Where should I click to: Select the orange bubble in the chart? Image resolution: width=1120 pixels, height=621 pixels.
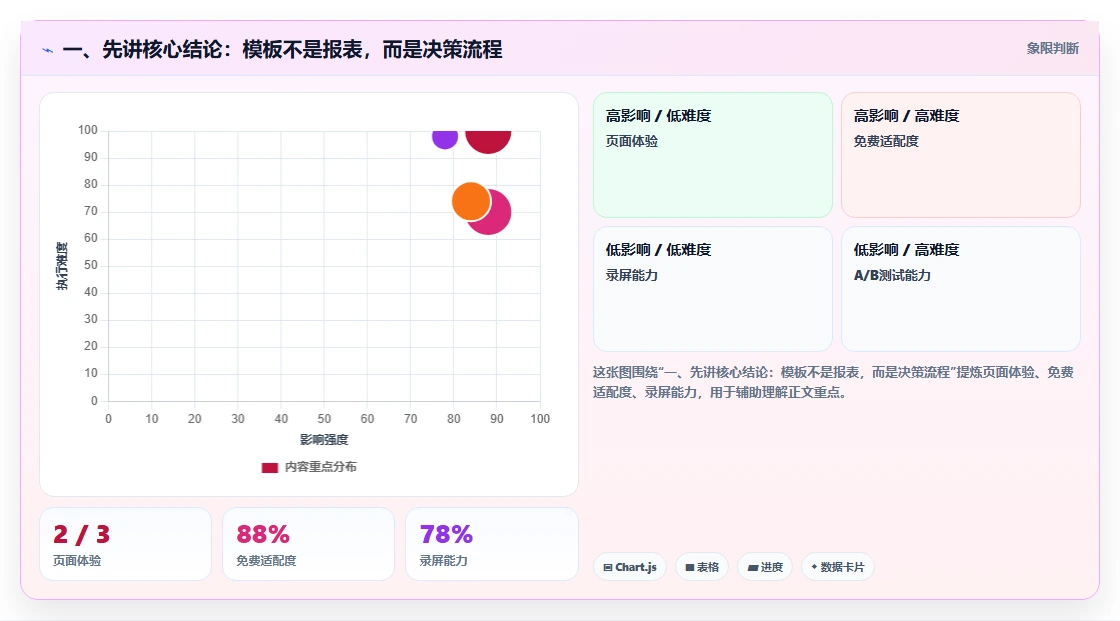pos(471,201)
